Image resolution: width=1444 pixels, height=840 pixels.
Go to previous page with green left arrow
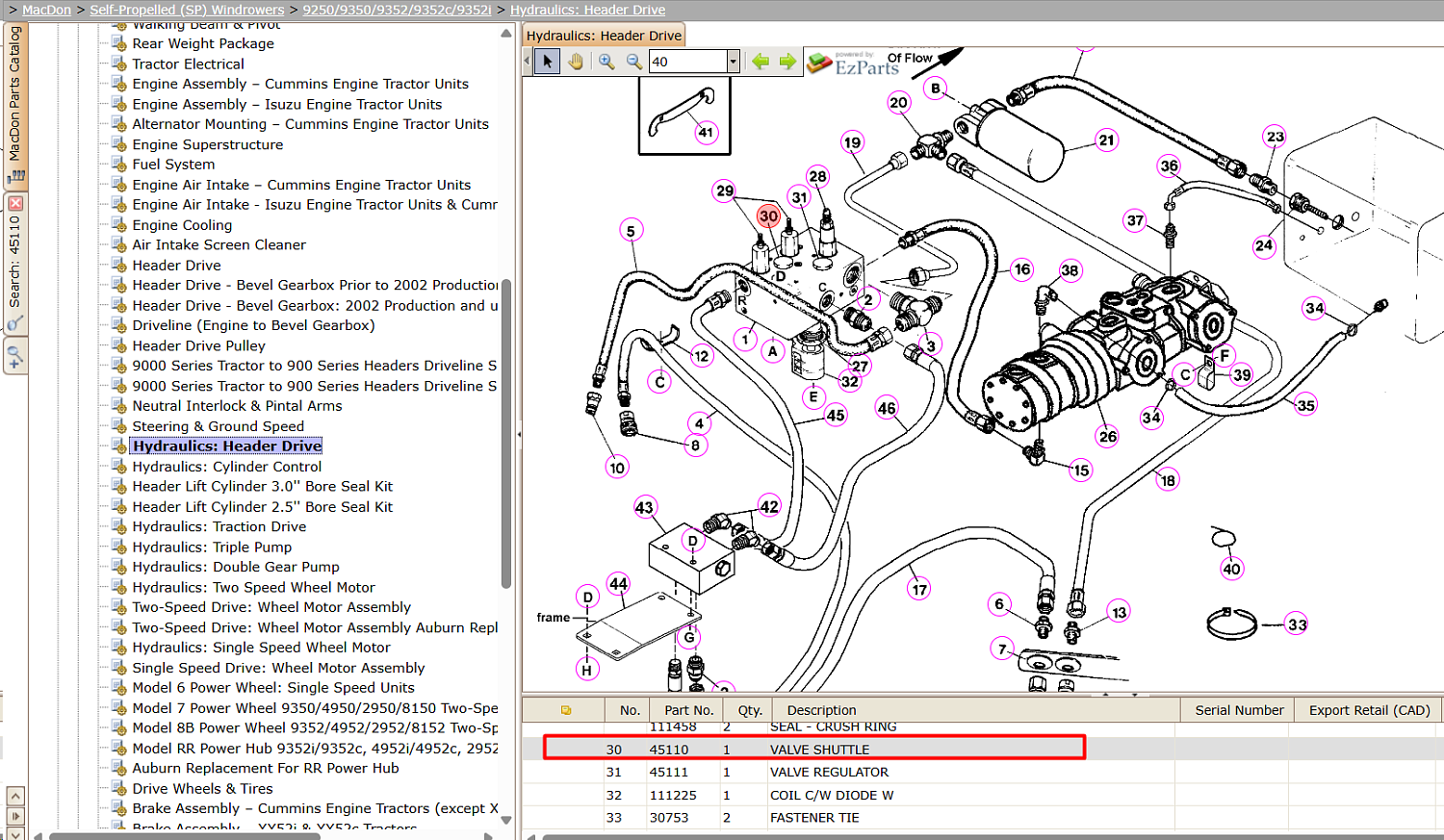(761, 62)
